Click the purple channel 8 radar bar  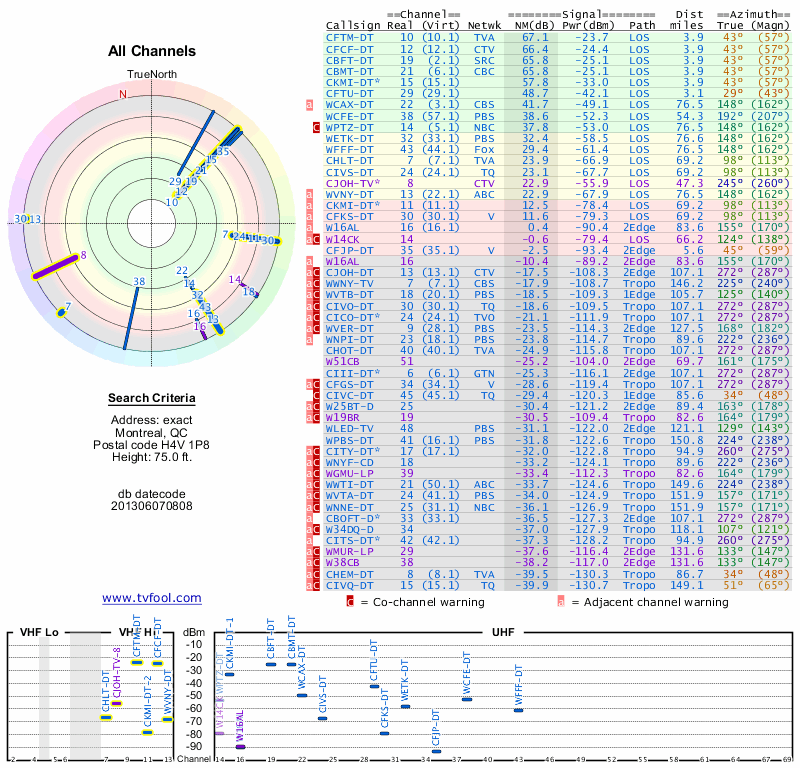pyautogui.click(x=56, y=267)
